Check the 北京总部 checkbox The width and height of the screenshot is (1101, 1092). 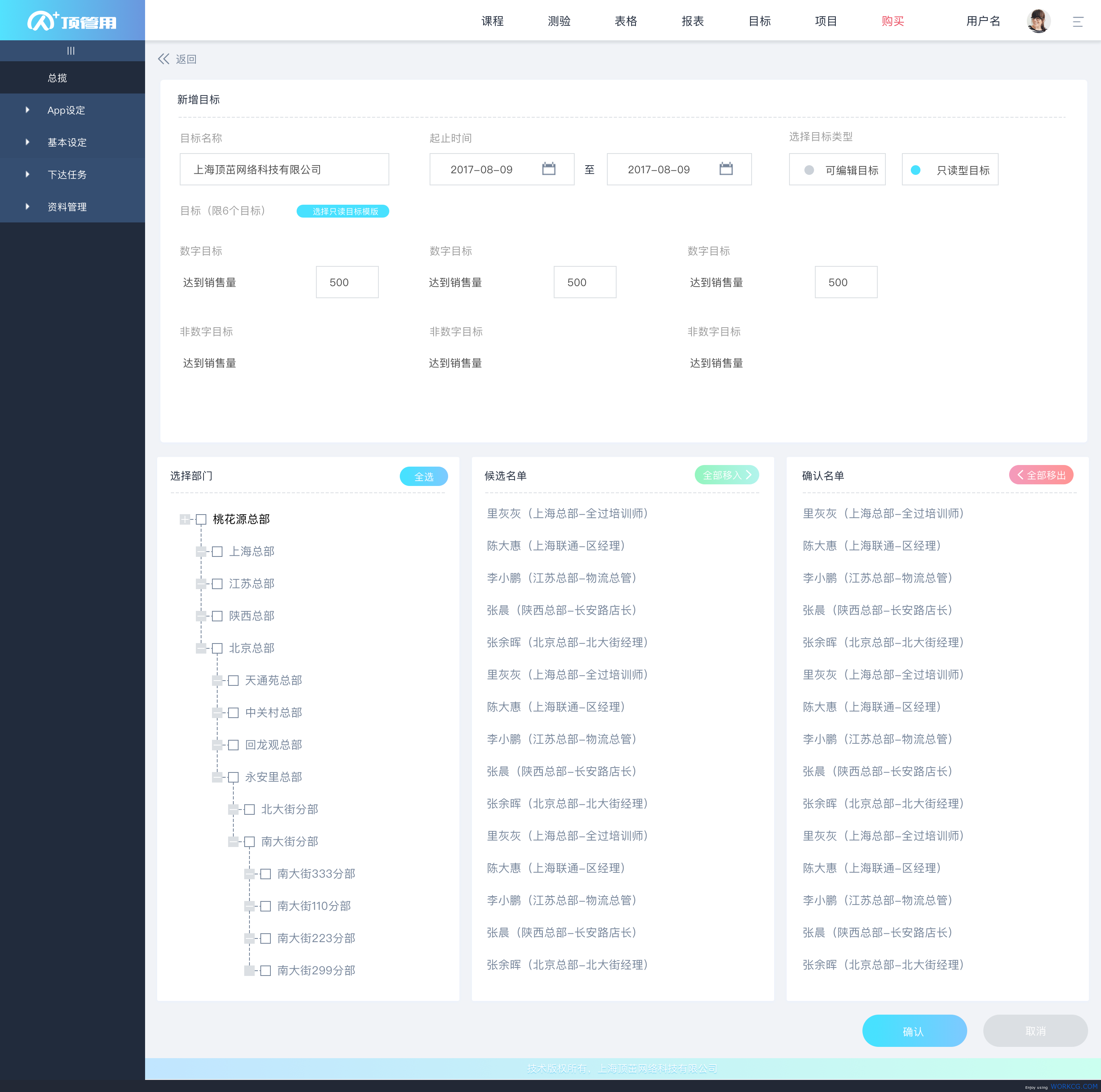pos(217,649)
